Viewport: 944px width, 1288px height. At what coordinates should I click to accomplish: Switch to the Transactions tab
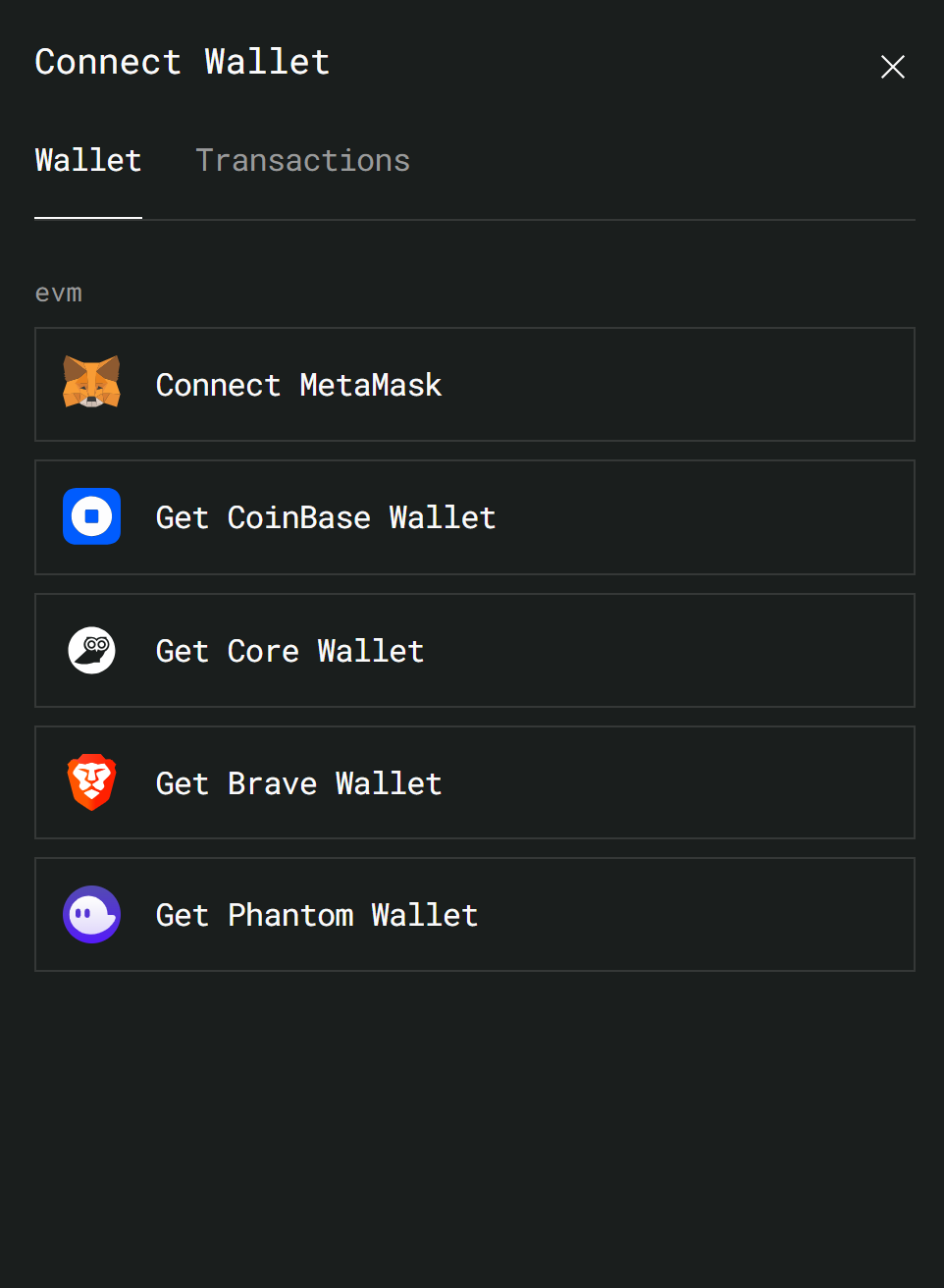(302, 160)
